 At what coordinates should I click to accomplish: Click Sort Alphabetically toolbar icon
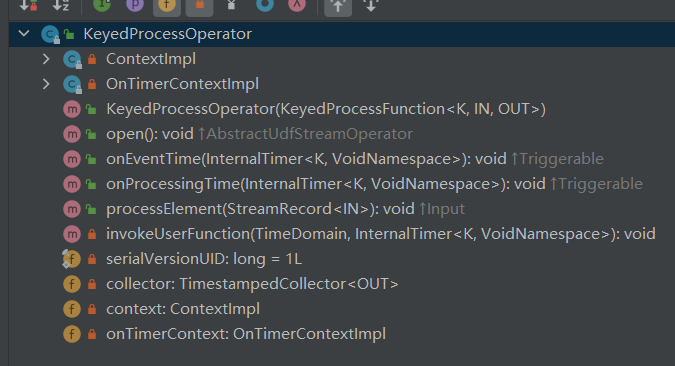61,5
